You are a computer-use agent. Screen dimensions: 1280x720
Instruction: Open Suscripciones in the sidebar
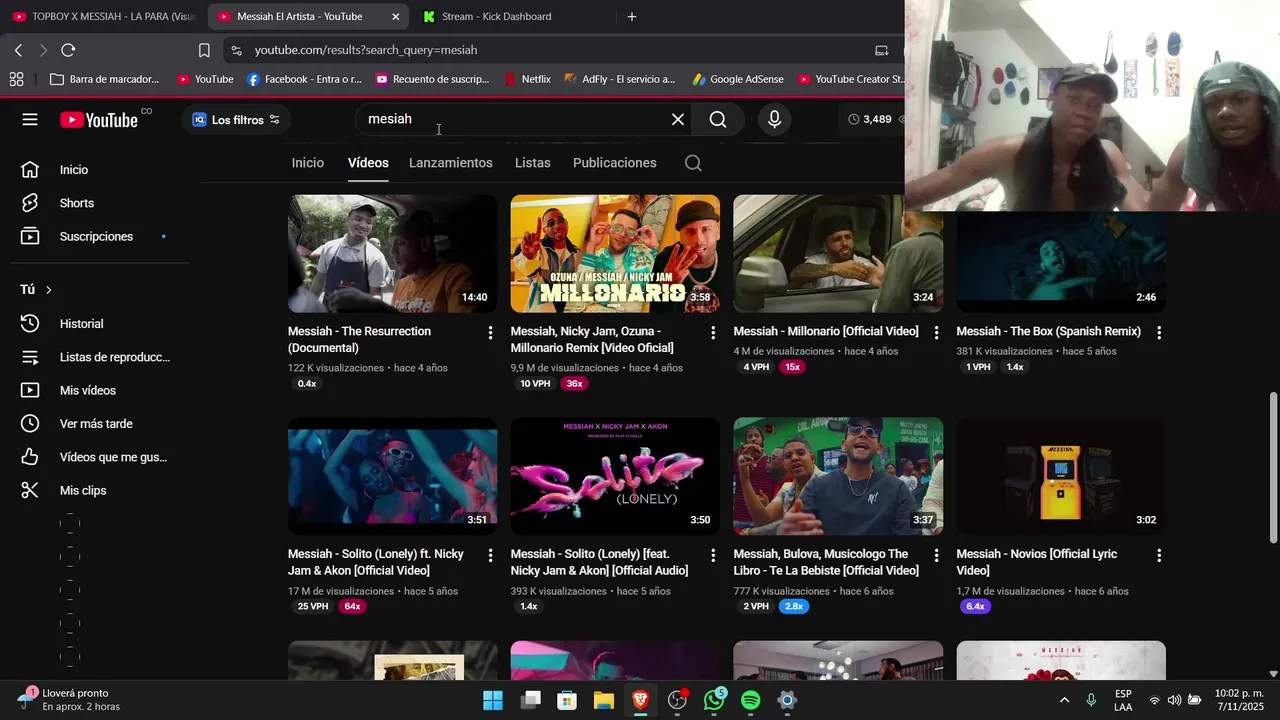[x=95, y=237]
